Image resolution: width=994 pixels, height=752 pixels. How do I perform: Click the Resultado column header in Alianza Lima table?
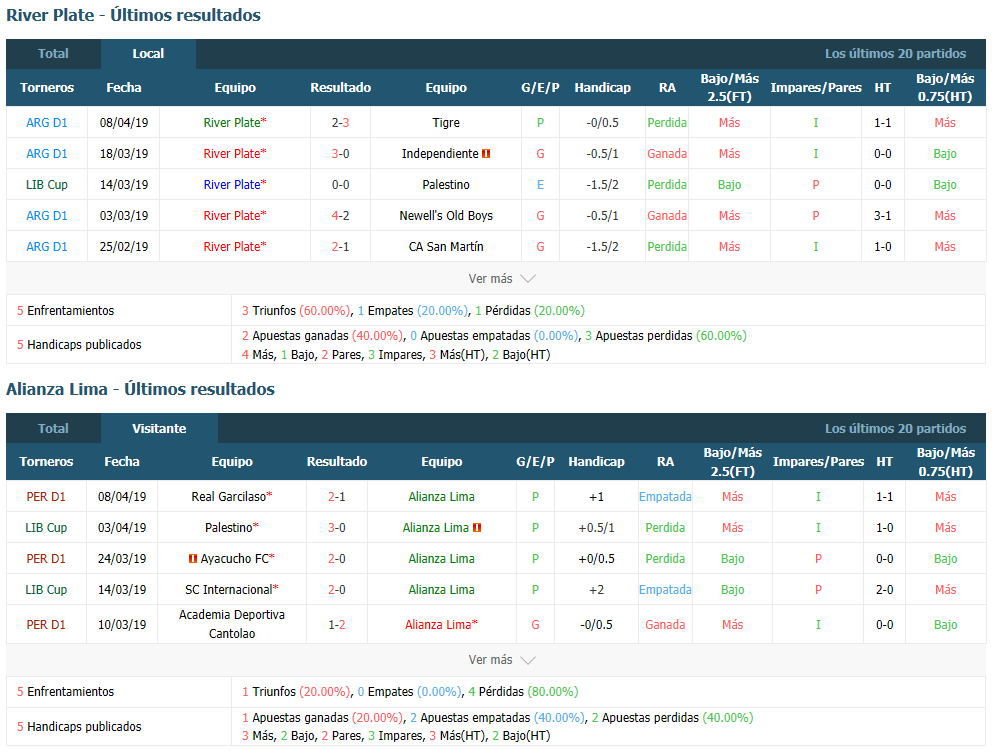click(x=337, y=462)
